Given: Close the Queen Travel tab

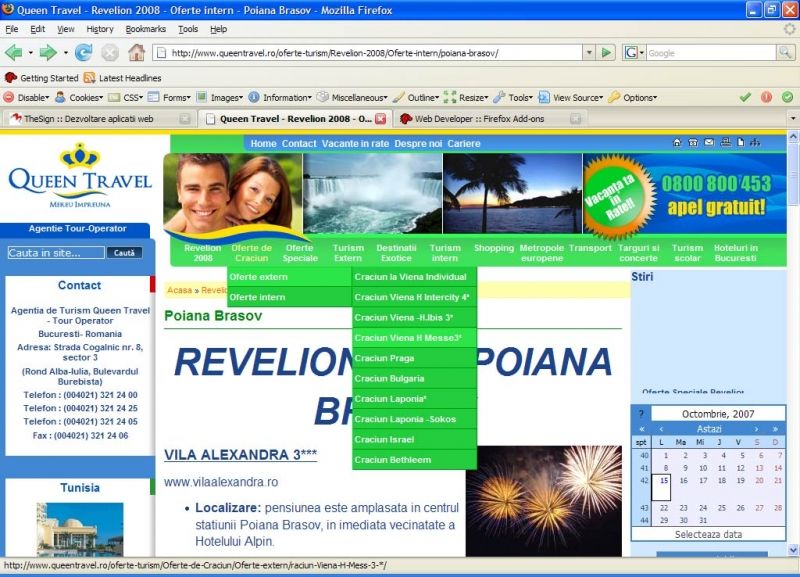Looking at the screenshot, I should click(380, 118).
